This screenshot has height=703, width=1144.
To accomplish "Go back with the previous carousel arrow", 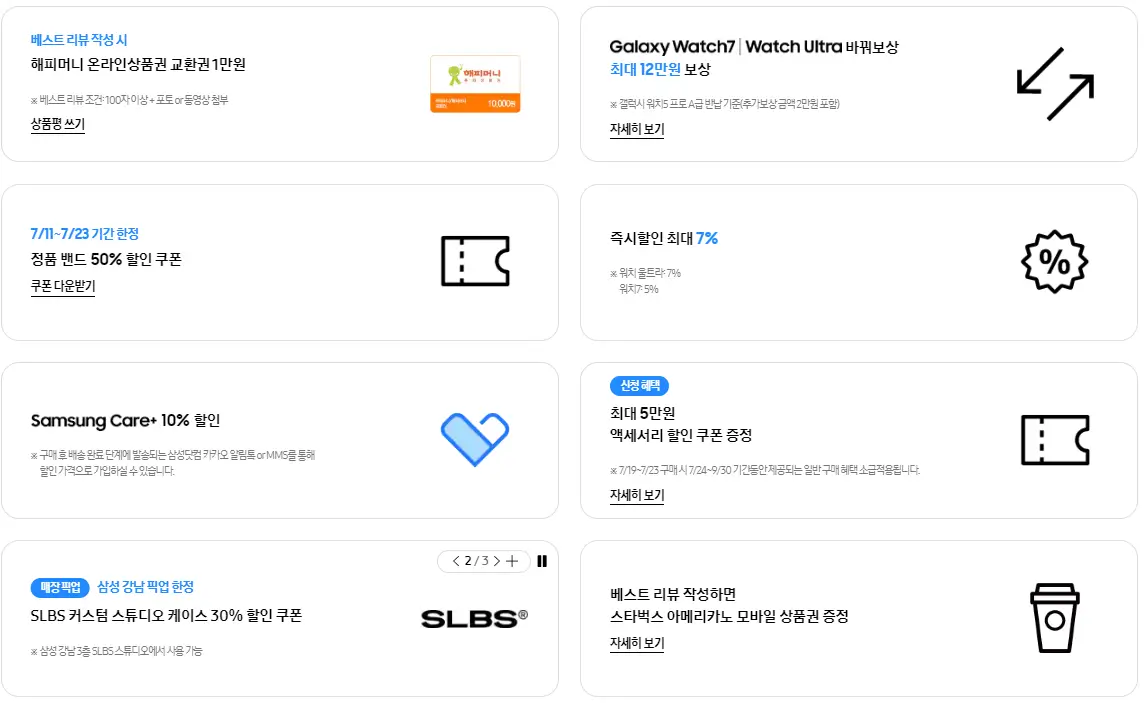I will pyautogui.click(x=456, y=561).
